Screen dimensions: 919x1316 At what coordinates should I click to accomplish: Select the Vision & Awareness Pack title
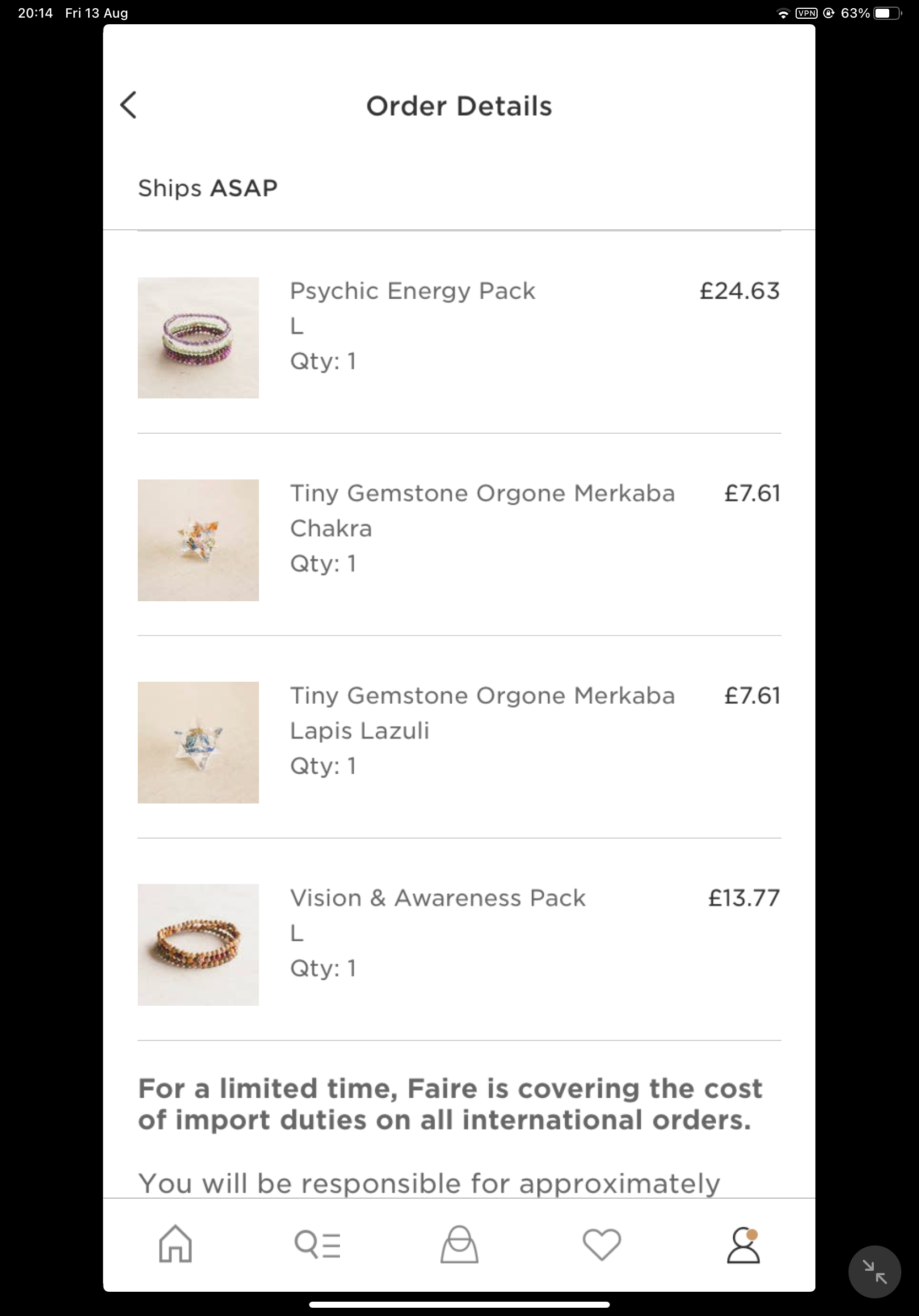point(437,898)
